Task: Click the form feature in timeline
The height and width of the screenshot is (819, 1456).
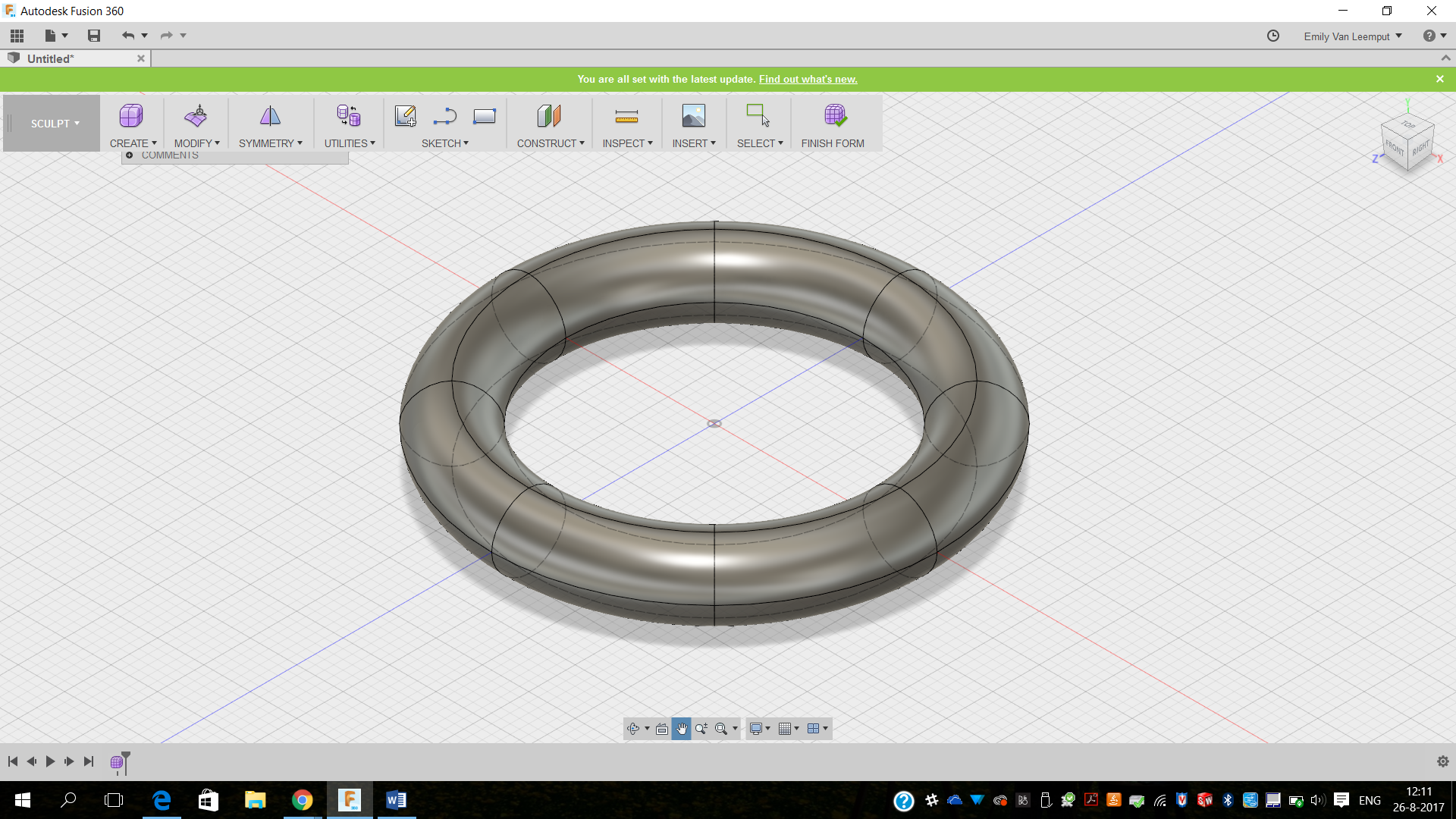Action: click(x=117, y=763)
